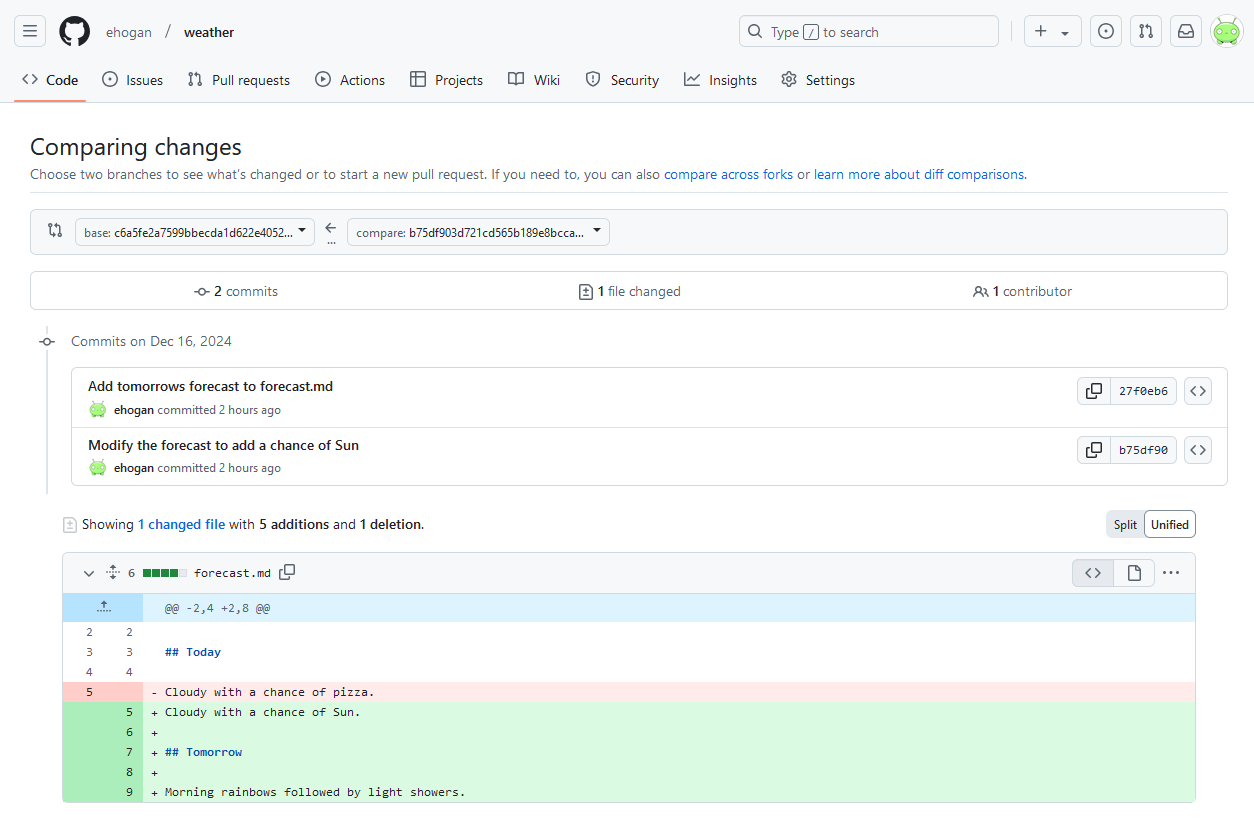Open the base commit dropdown
The width and height of the screenshot is (1254, 833).
195,232
